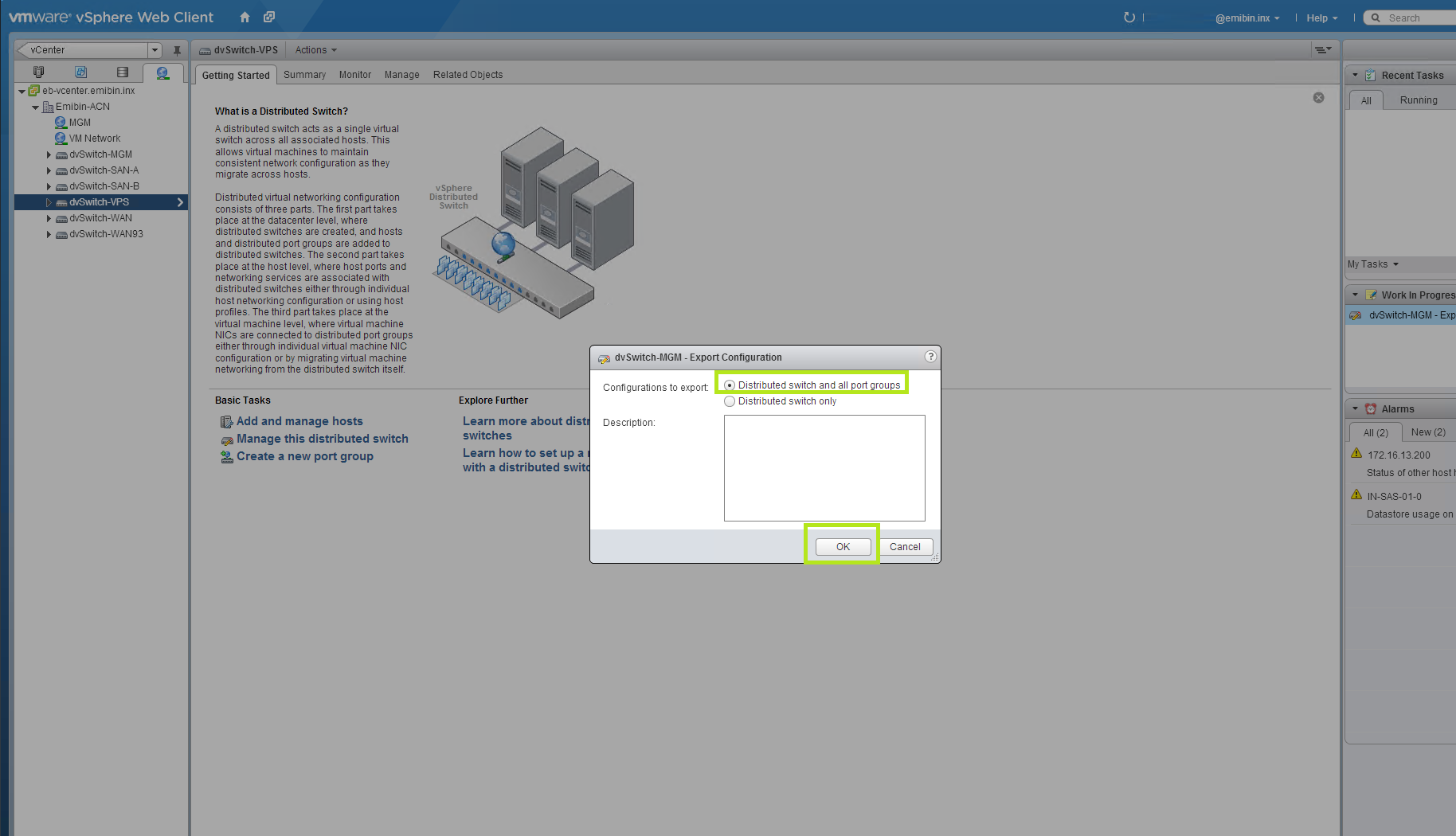Screen dimensions: 1456x836
Task: Expand the dvSwitch-MGM tree node
Action: (x=49, y=155)
